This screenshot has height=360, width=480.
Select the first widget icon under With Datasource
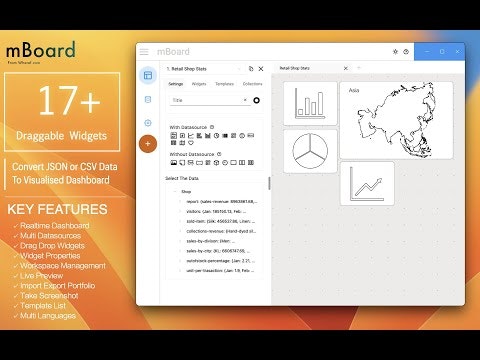[x=173, y=135]
